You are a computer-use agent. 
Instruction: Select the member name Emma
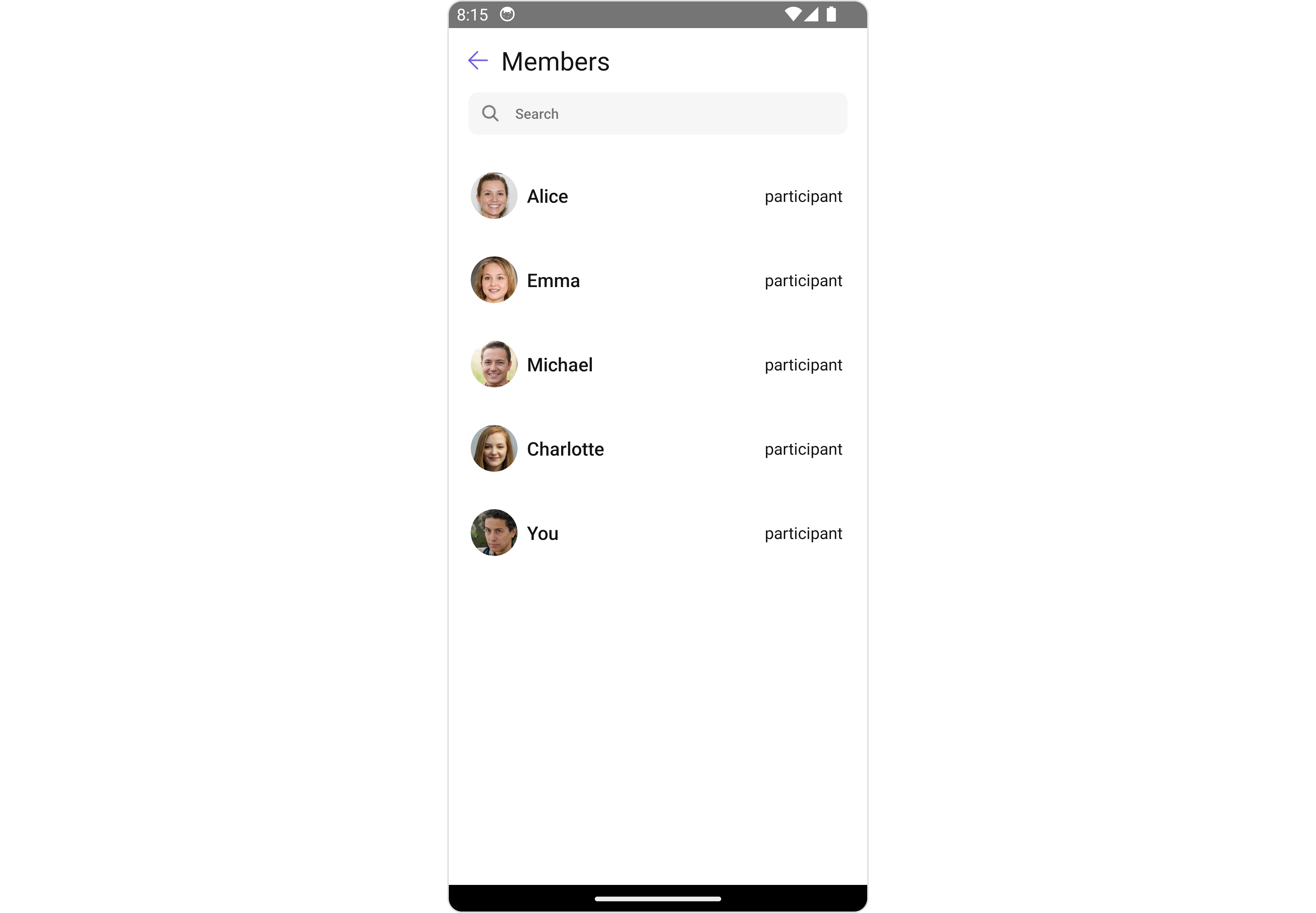(553, 281)
